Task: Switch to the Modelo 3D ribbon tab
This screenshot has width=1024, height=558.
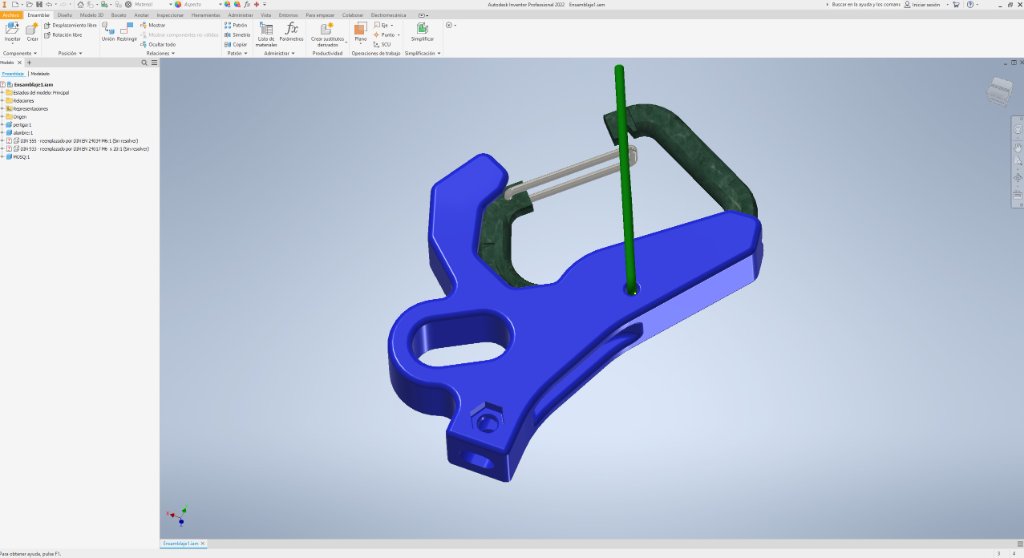Action: [x=91, y=15]
